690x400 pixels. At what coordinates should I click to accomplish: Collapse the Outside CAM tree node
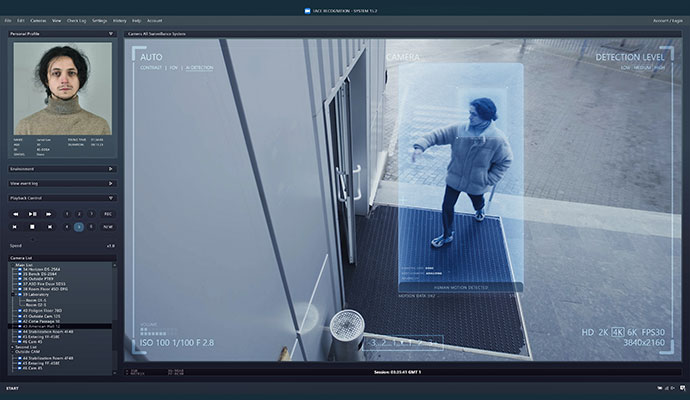tap(12, 352)
